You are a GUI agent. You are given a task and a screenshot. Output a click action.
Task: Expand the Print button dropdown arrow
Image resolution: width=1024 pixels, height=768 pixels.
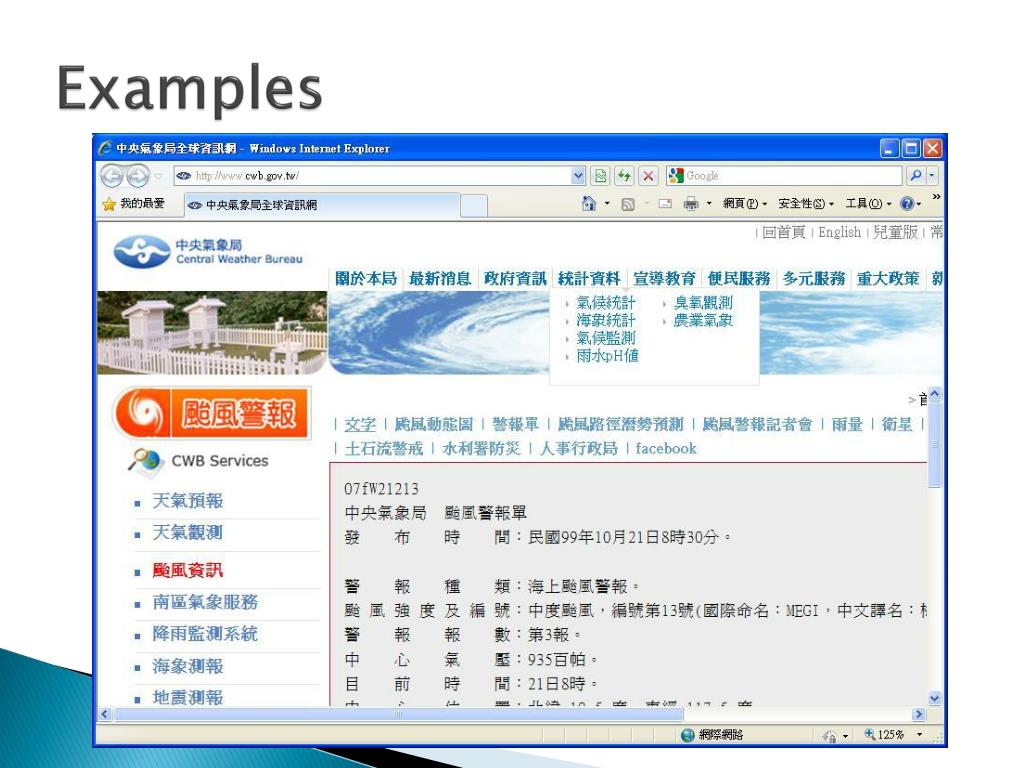coord(709,204)
